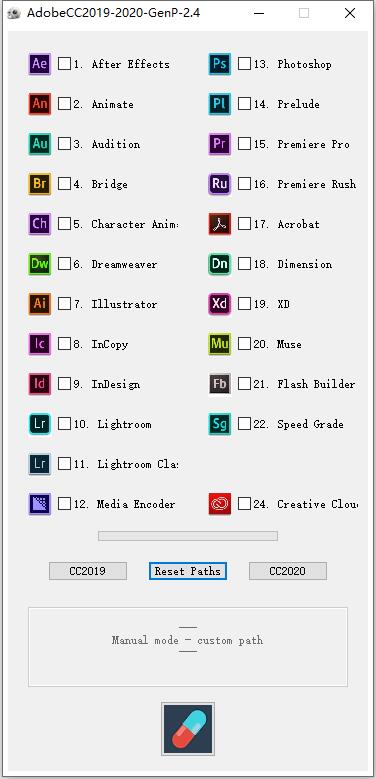Click the After Effects Ae icon
376x779 pixels.
click(40, 64)
